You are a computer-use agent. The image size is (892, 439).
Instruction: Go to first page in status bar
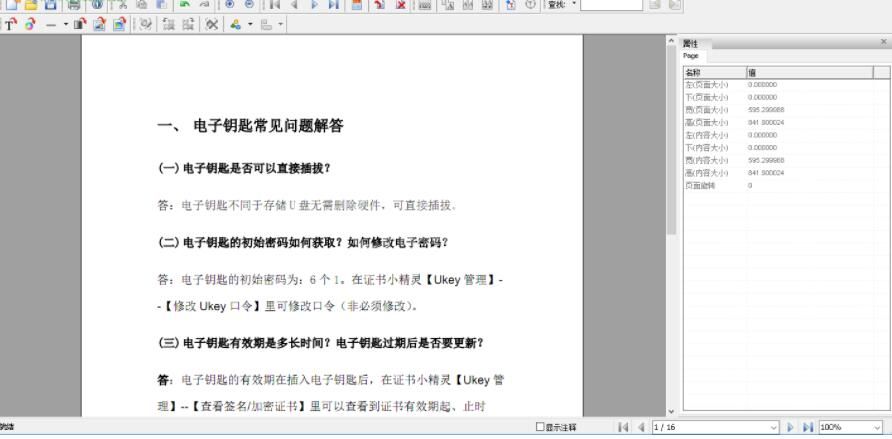623,427
